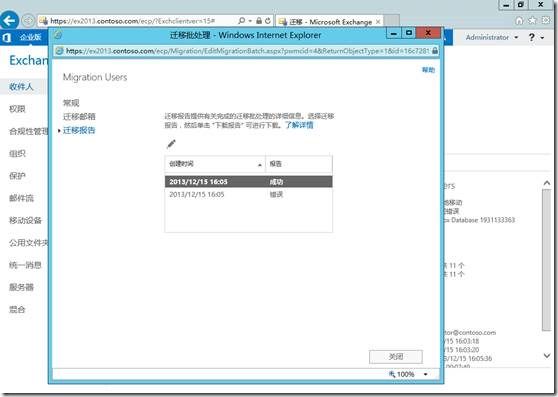
Task: Click the browser back arrow button
Action: (x=9, y=20)
